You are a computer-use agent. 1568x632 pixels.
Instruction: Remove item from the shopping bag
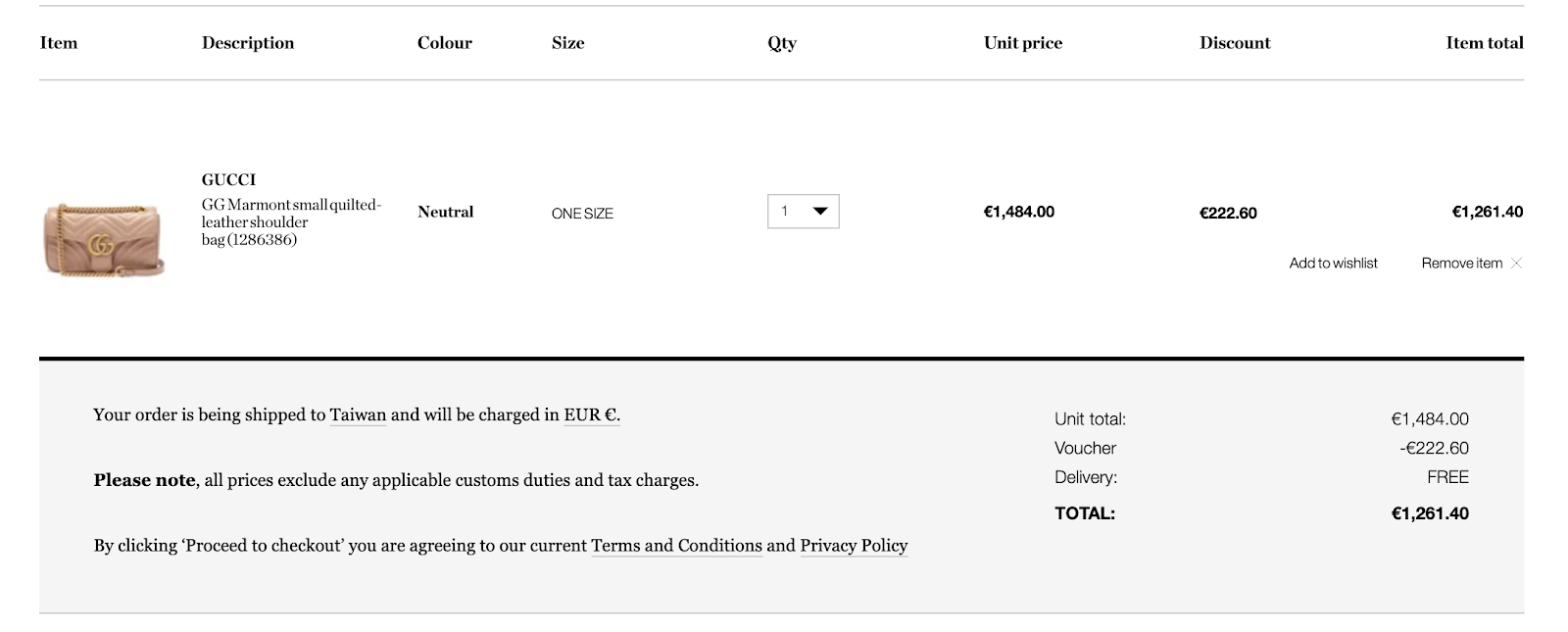tap(1461, 263)
